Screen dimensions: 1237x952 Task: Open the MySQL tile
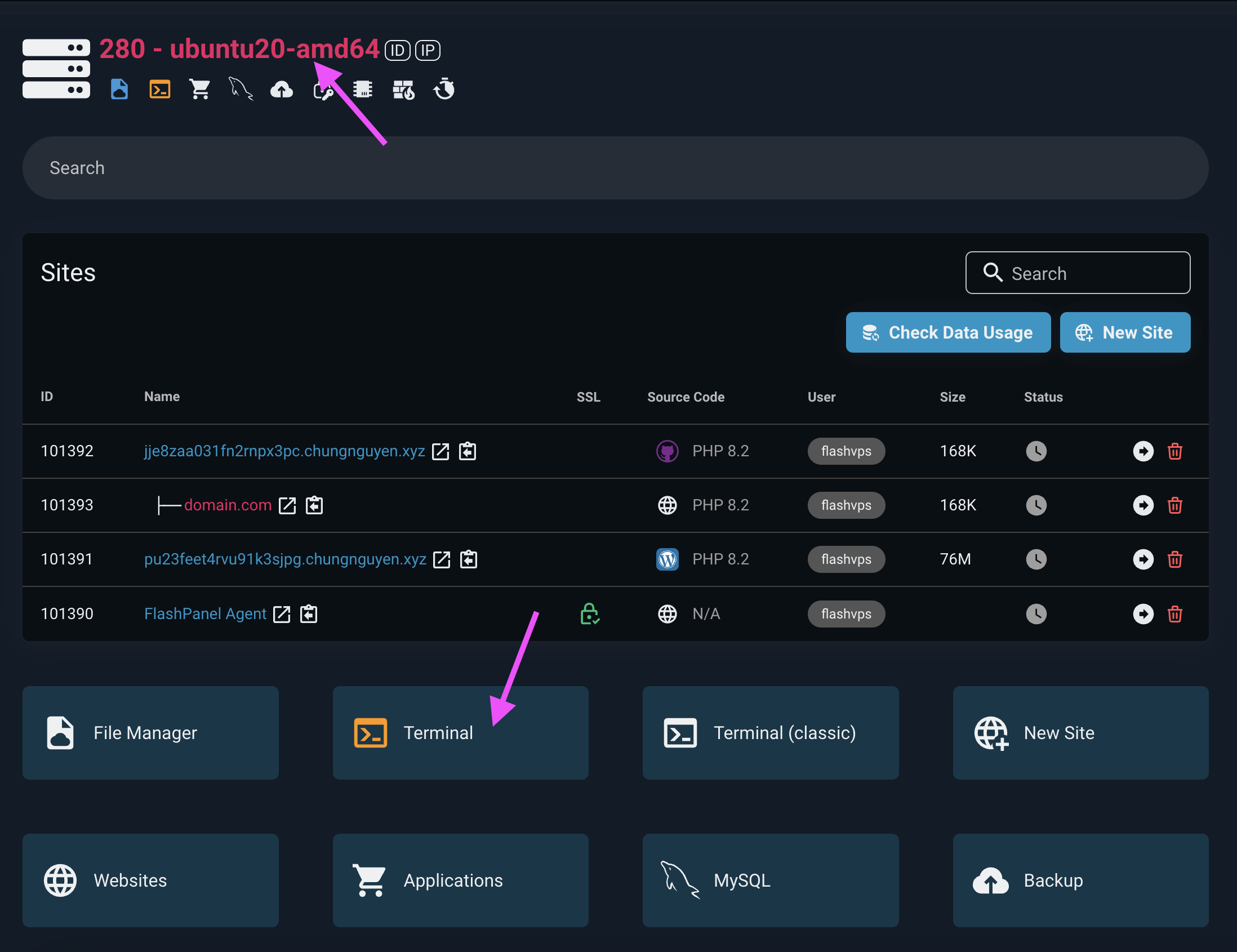pyautogui.click(x=769, y=880)
